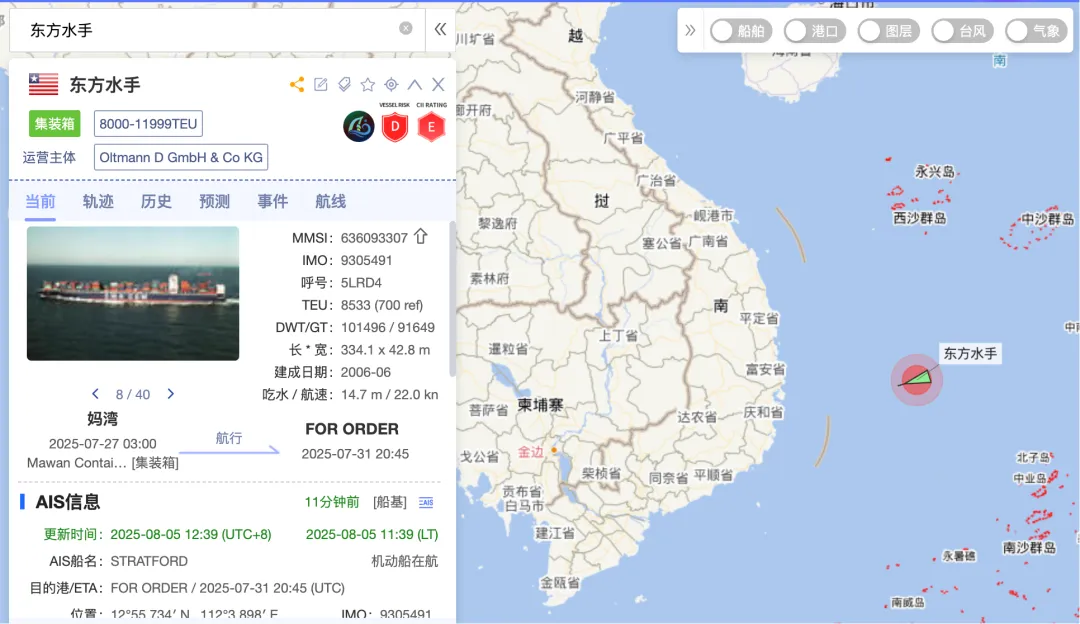Image resolution: width=1080 pixels, height=624 pixels.
Task: Click the AIS icon in AIS信息 header
Action: [x=426, y=503]
